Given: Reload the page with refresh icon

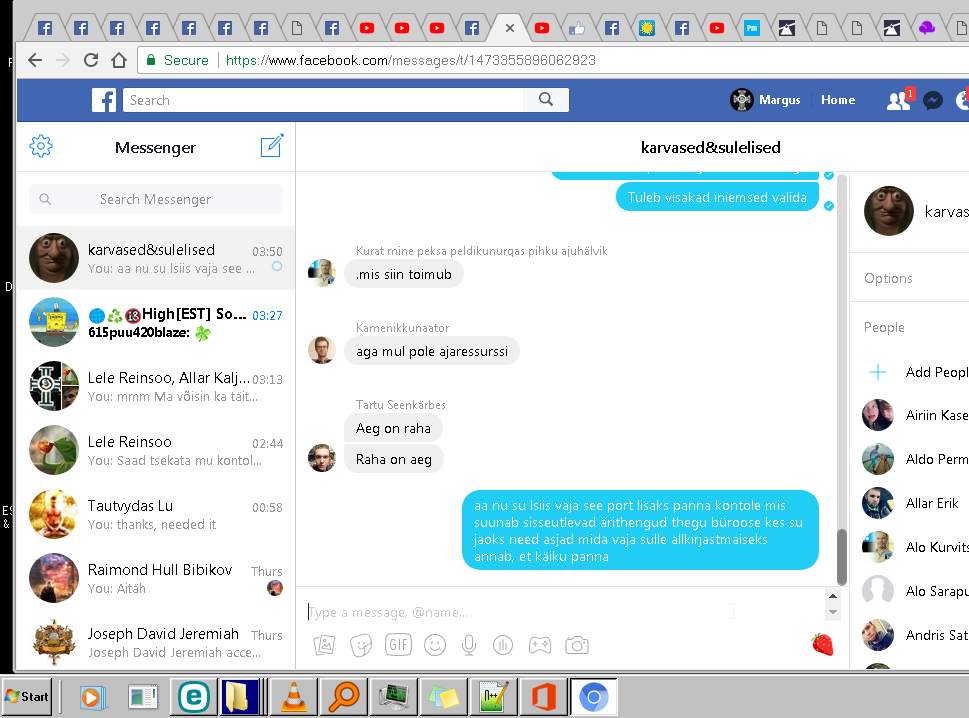Looking at the screenshot, I should 91,60.
